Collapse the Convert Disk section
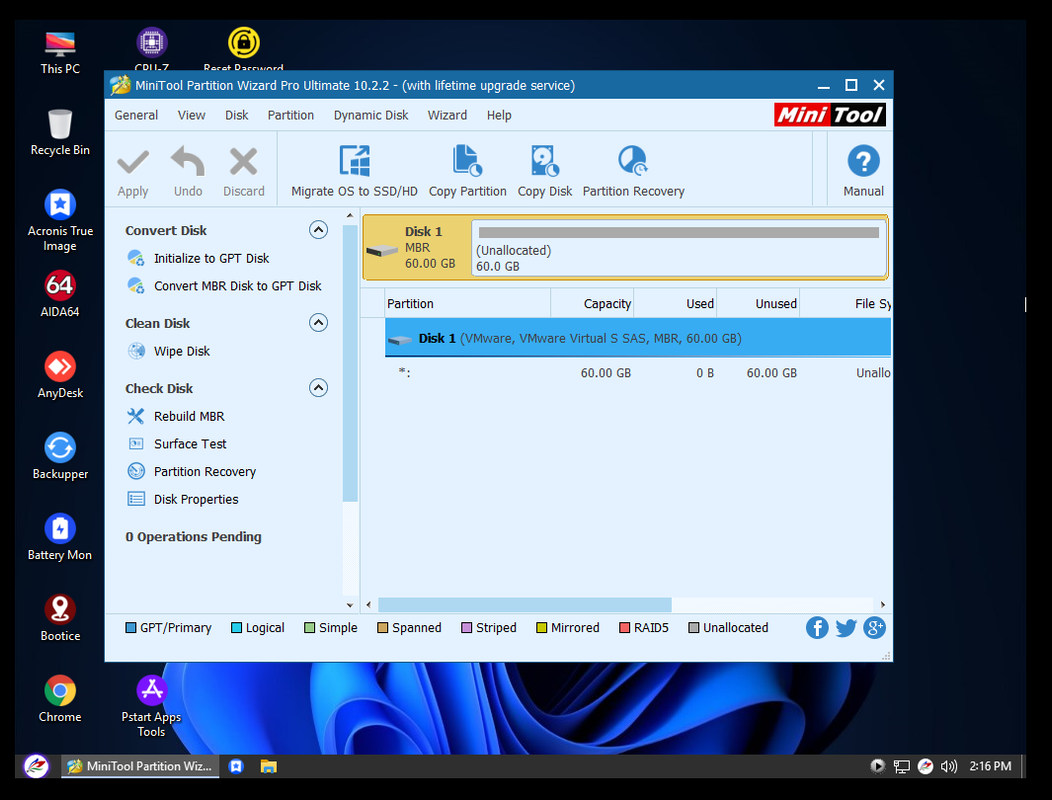The height and width of the screenshot is (800, 1052). [x=318, y=230]
